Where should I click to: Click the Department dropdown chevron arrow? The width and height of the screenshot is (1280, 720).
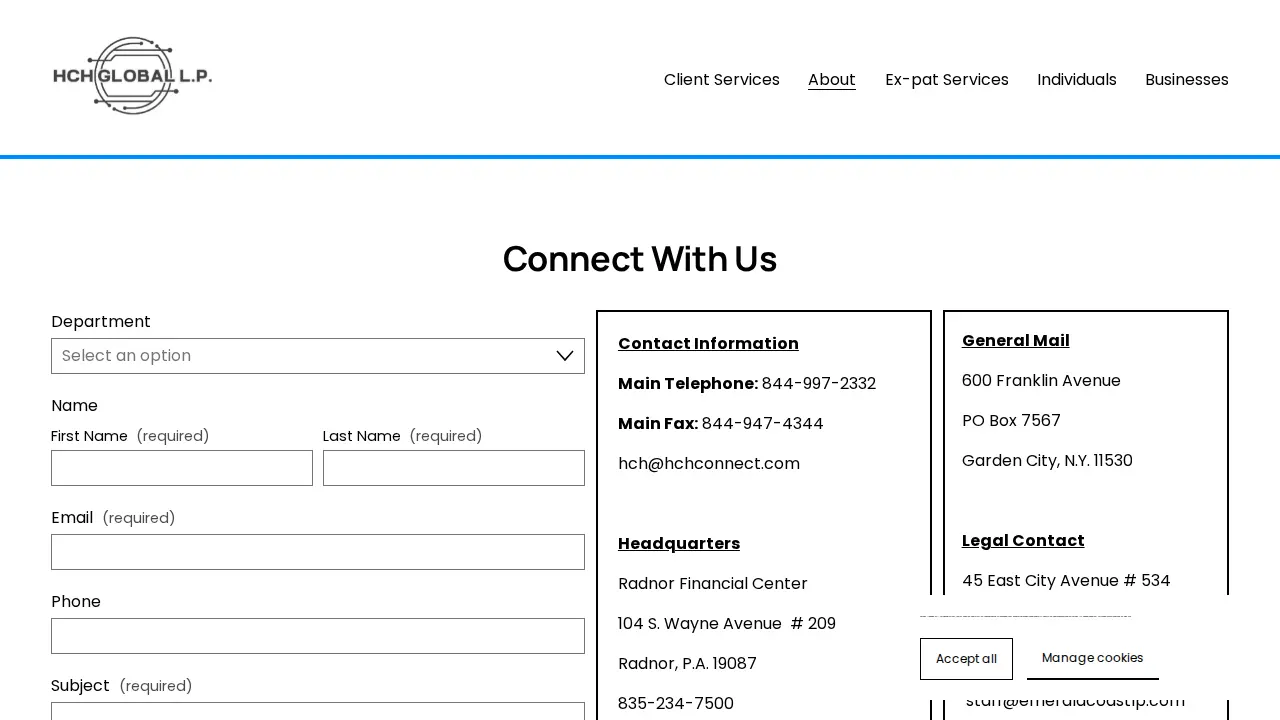click(x=565, y=356)
